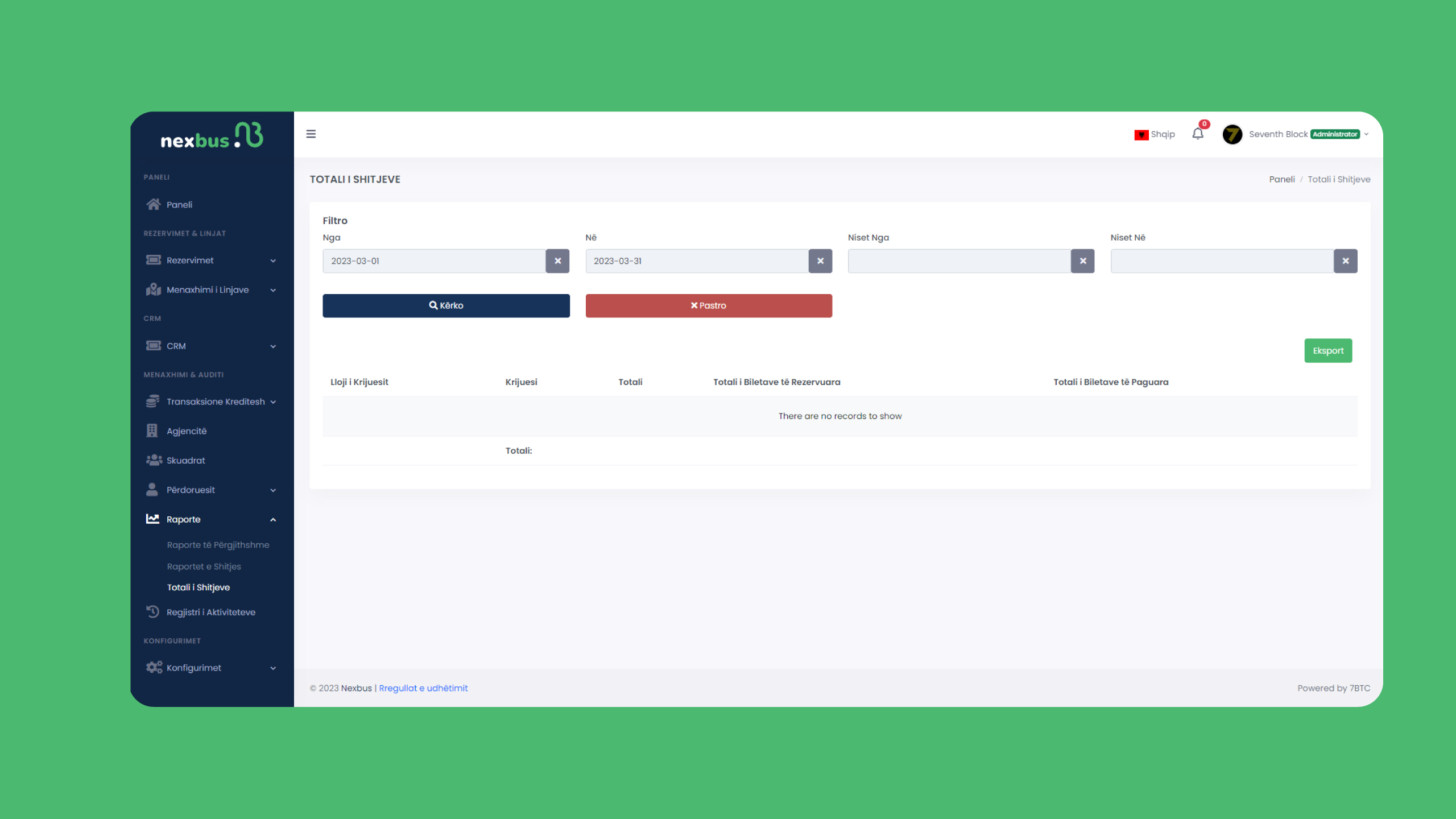The height and width of the screenshot is (819, 1456).
Task: Clear the Niset Nga field
Action: pos(1082,261)
